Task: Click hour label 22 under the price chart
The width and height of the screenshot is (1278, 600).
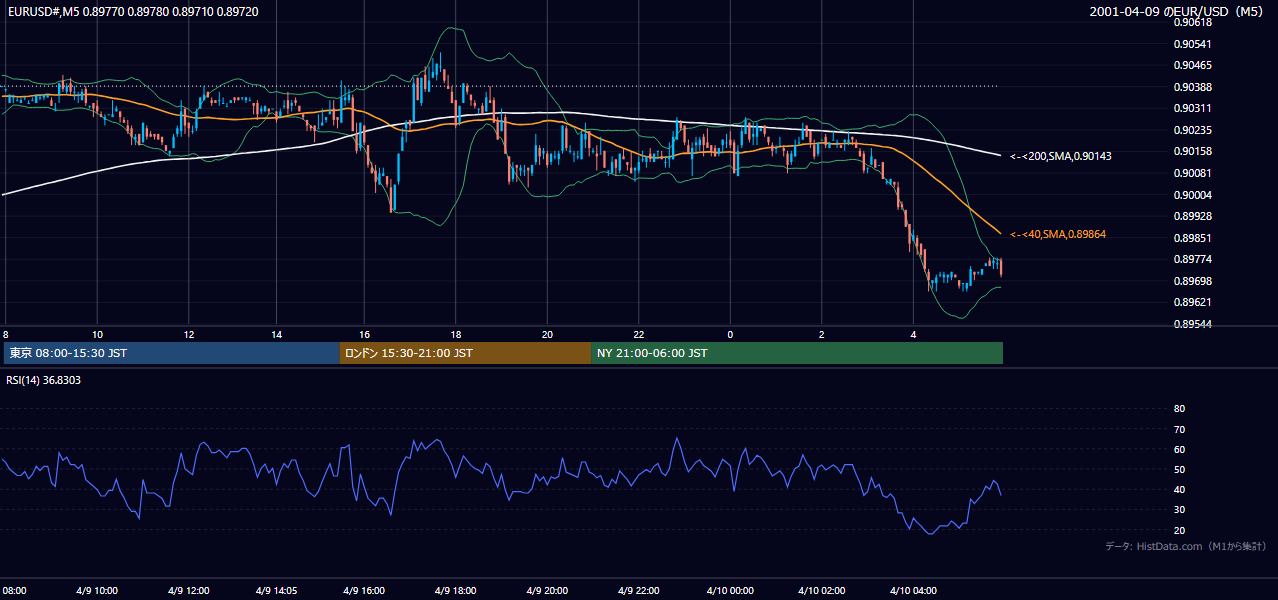Action: pyautogui.click(x=639, y=334)
